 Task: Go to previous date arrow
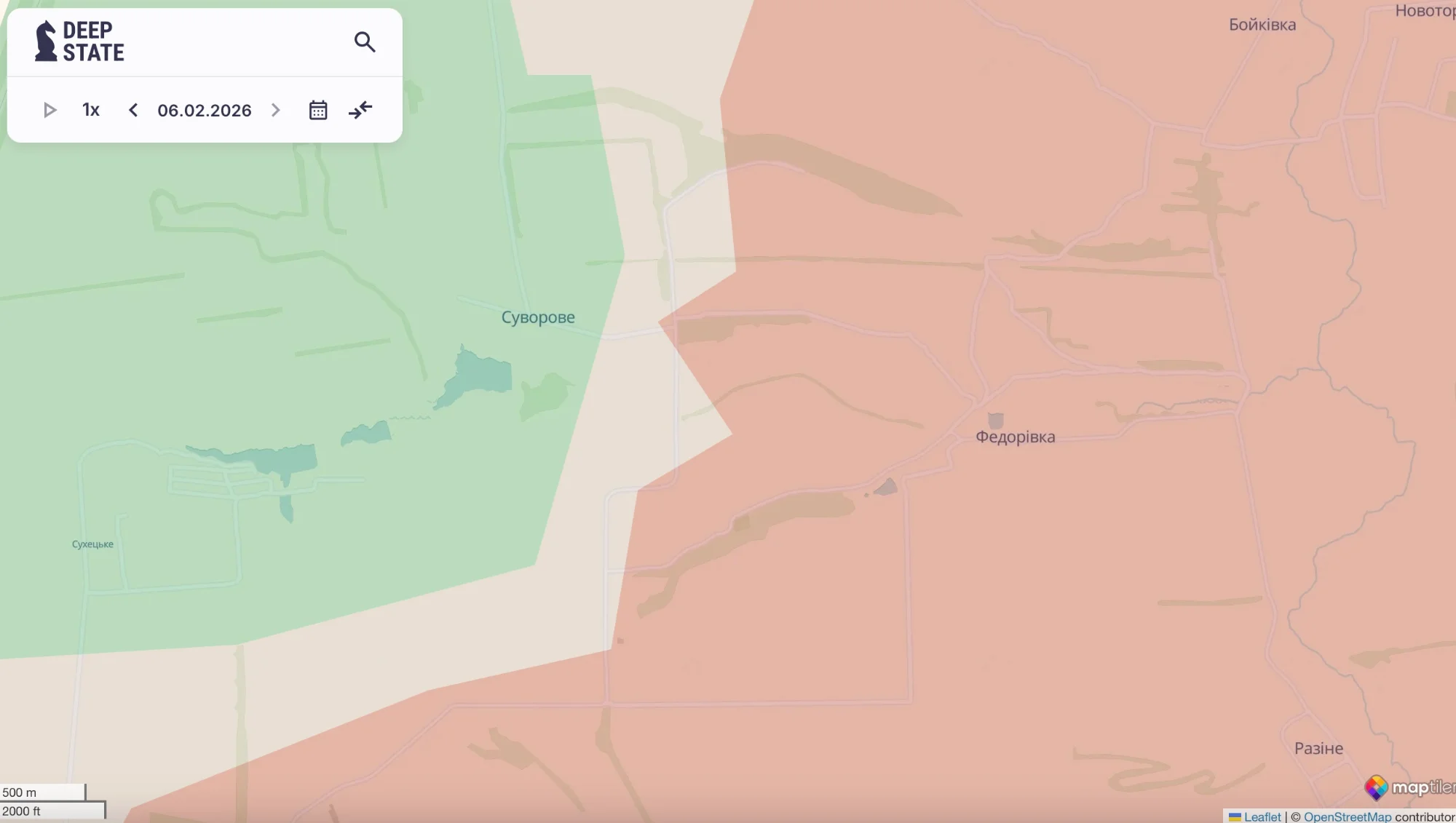click(133, 110)
